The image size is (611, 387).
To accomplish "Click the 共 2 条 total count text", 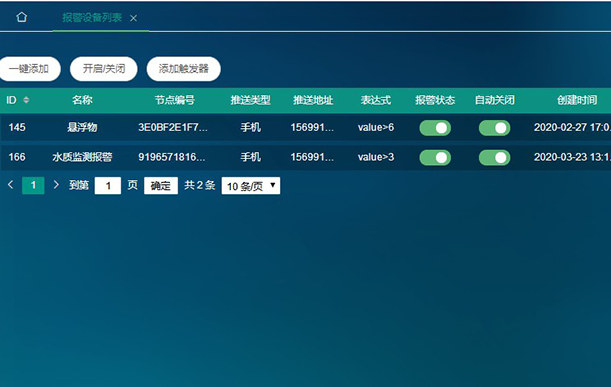I will pyautogui.click(x=200, y=185).
